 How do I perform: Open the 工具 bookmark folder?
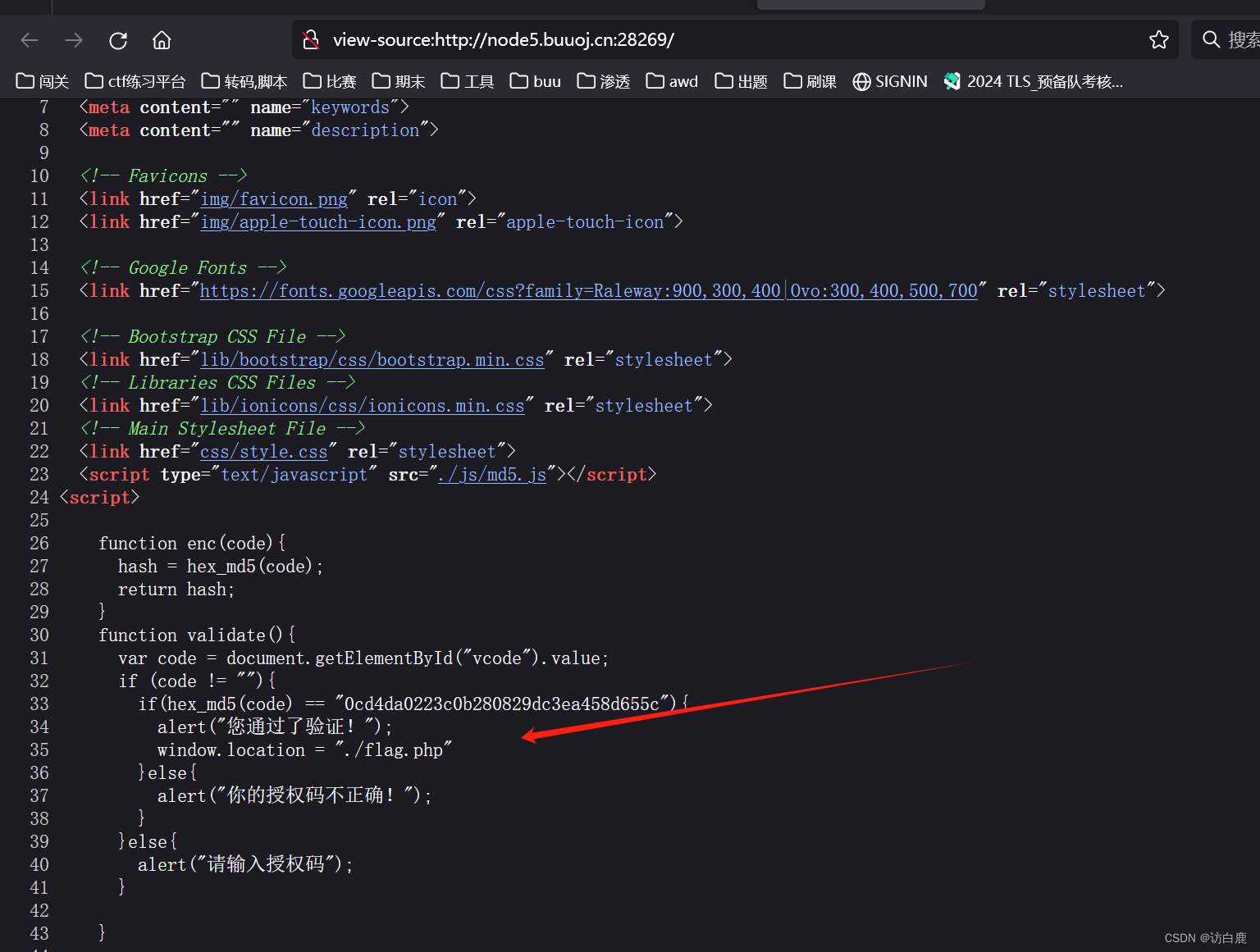[x=468, y=81]
